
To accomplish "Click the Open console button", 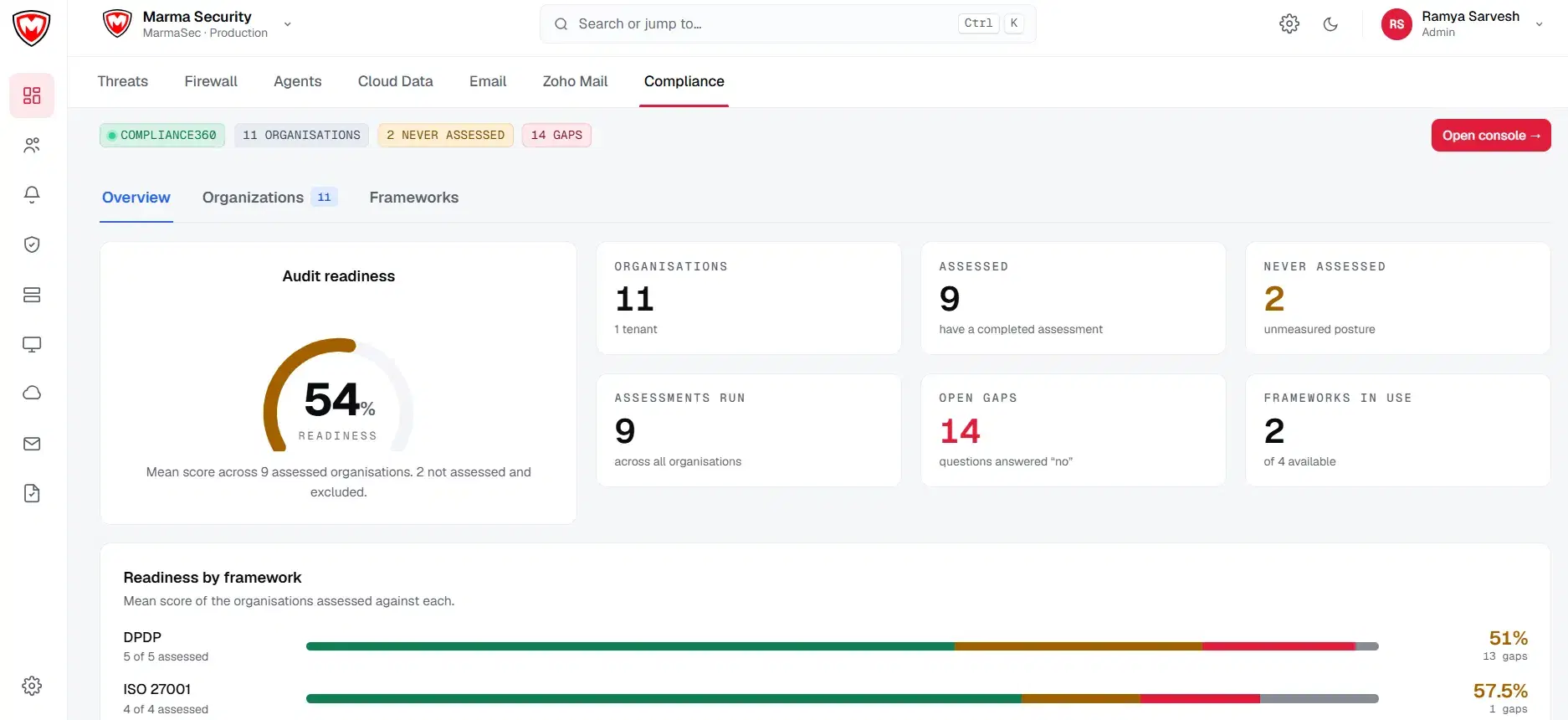I will (x=1491, y=136).
